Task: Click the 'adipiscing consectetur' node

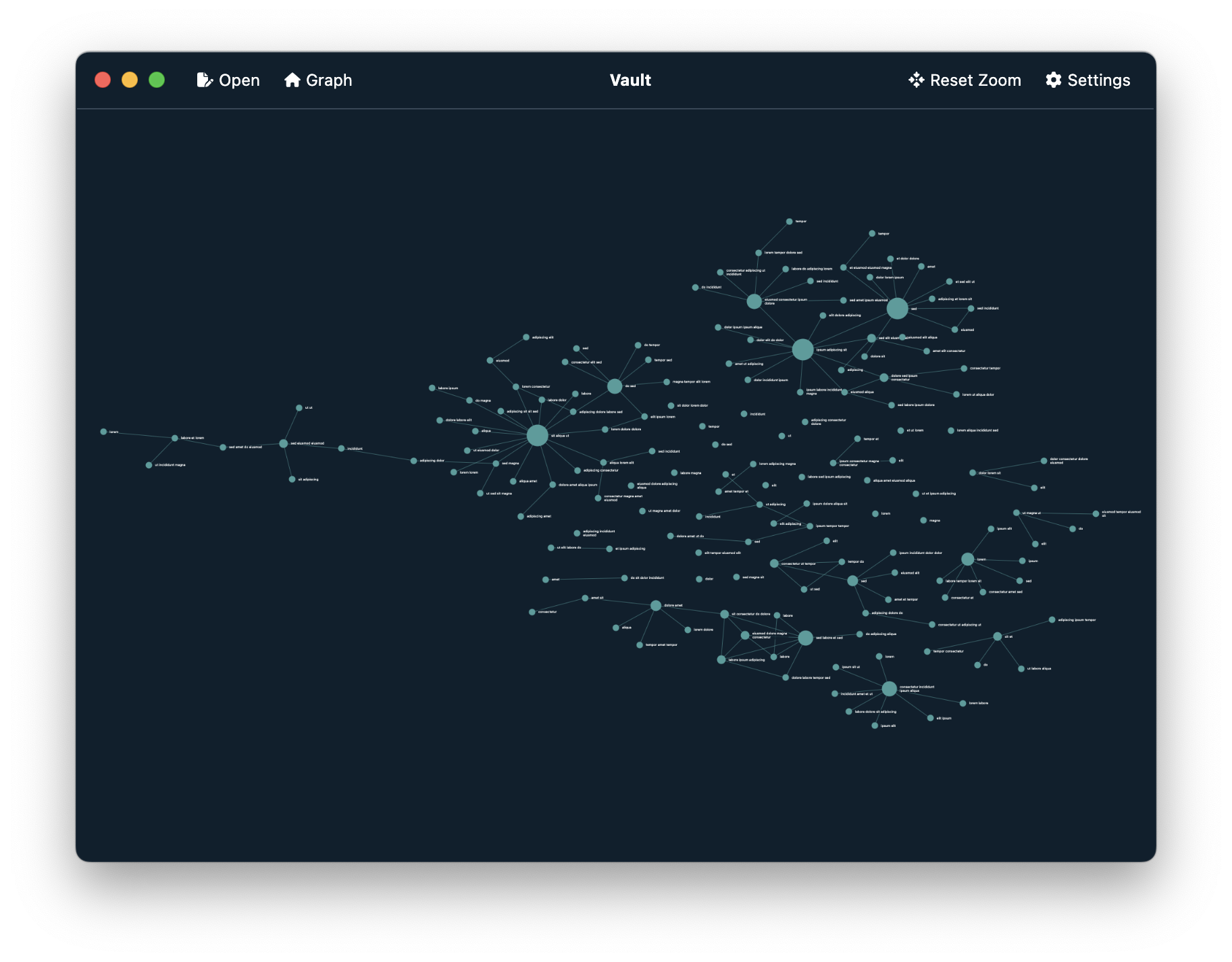Action: 577,471
